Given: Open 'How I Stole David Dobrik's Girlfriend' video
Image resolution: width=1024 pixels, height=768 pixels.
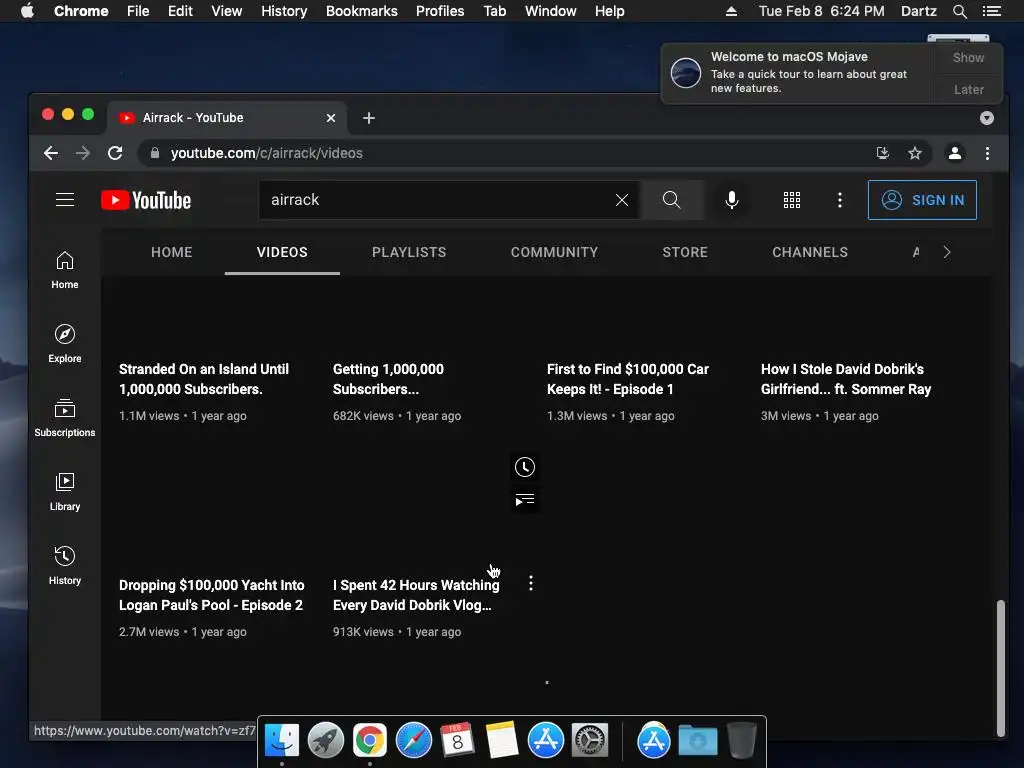Looking at the screenshot, I should tap(846, 379).
